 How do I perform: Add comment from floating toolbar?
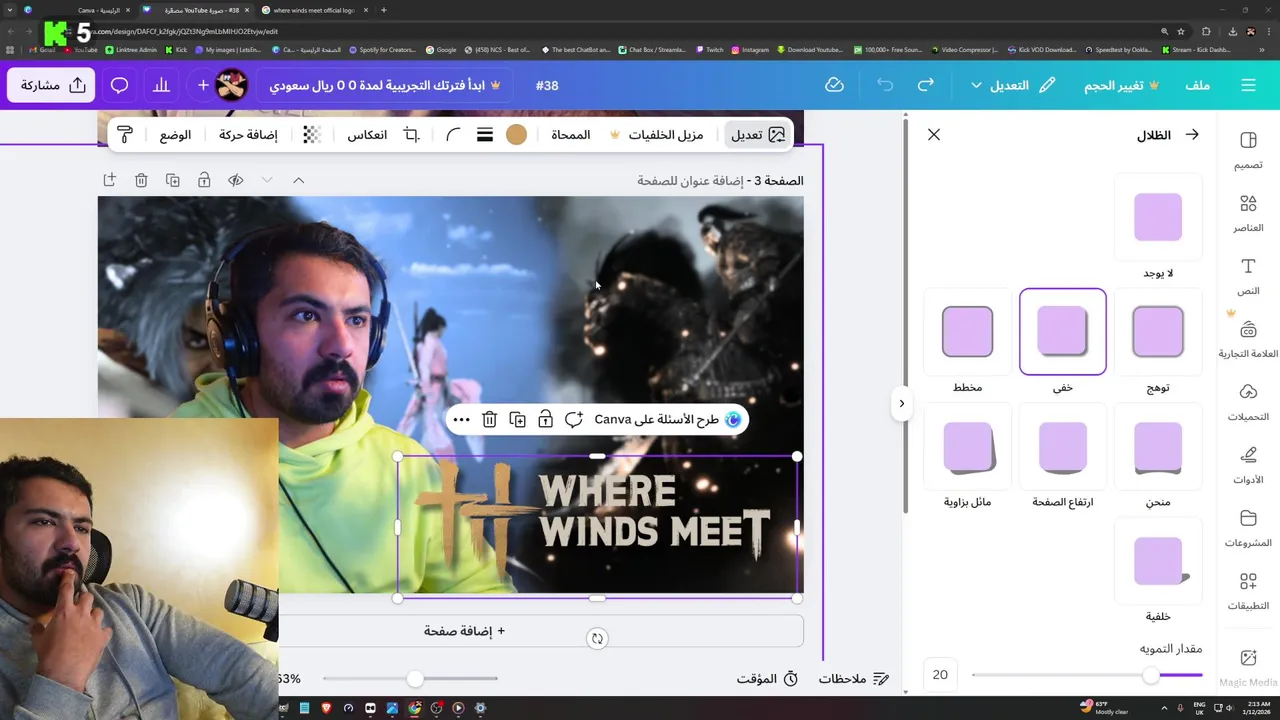(x=574, y=420)
